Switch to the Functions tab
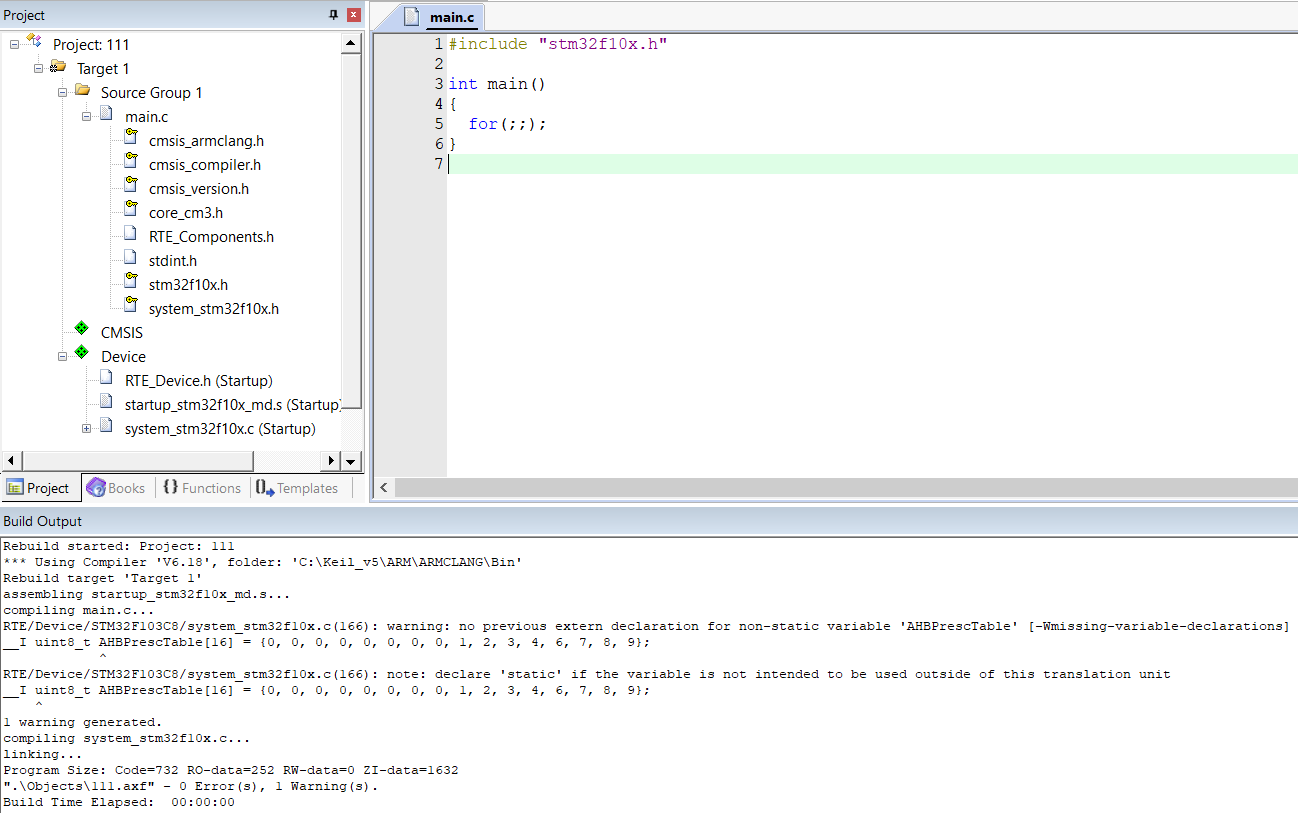 pos(201,488)
